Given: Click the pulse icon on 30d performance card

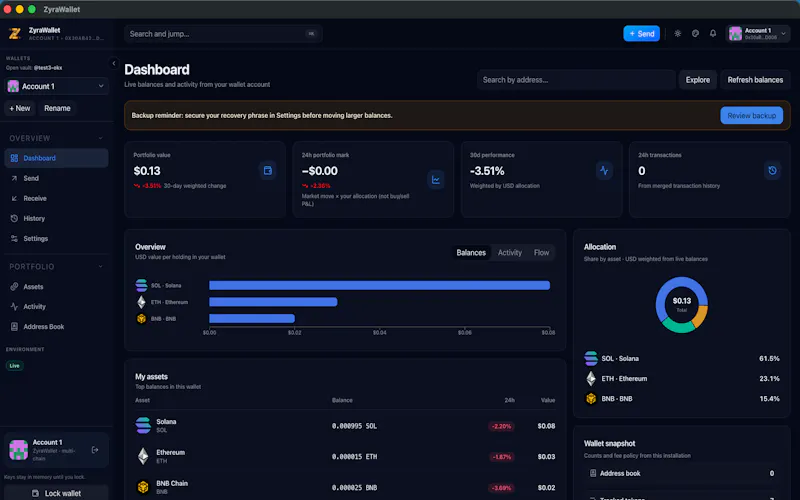Looking at the screenshot, I should pyautogui.click(x=604, y=170).
